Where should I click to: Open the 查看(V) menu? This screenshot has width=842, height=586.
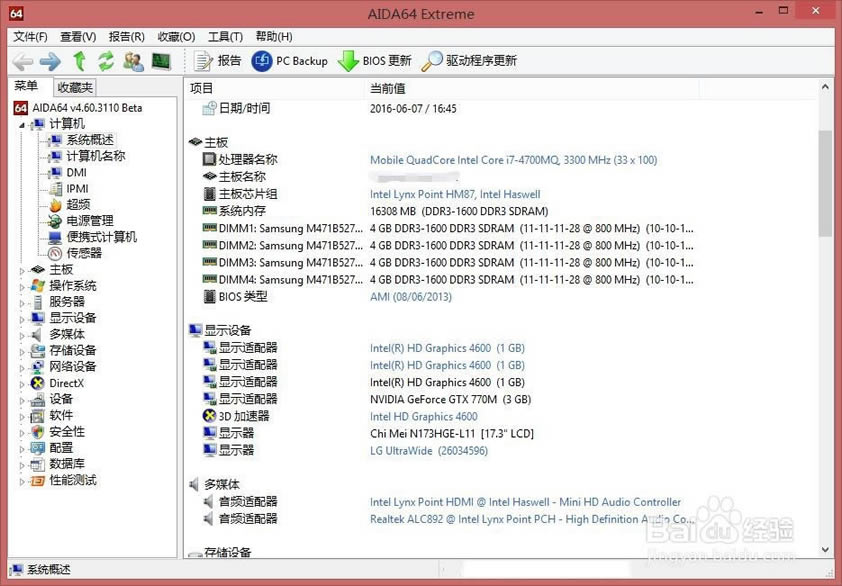click(x=78, y=37)
